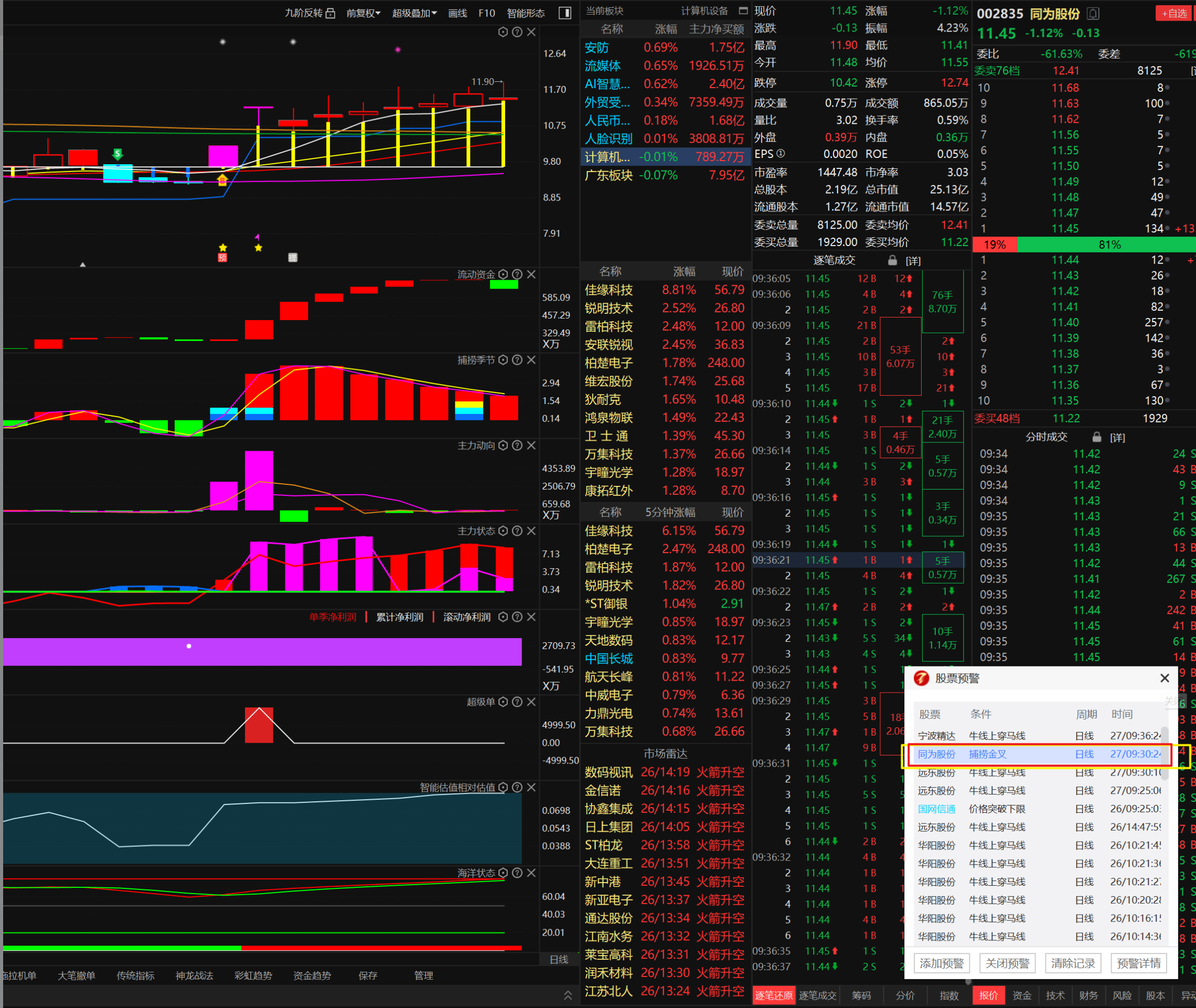
Task: Click the lock icon beside 九阶反转
Action: point(330,13)
